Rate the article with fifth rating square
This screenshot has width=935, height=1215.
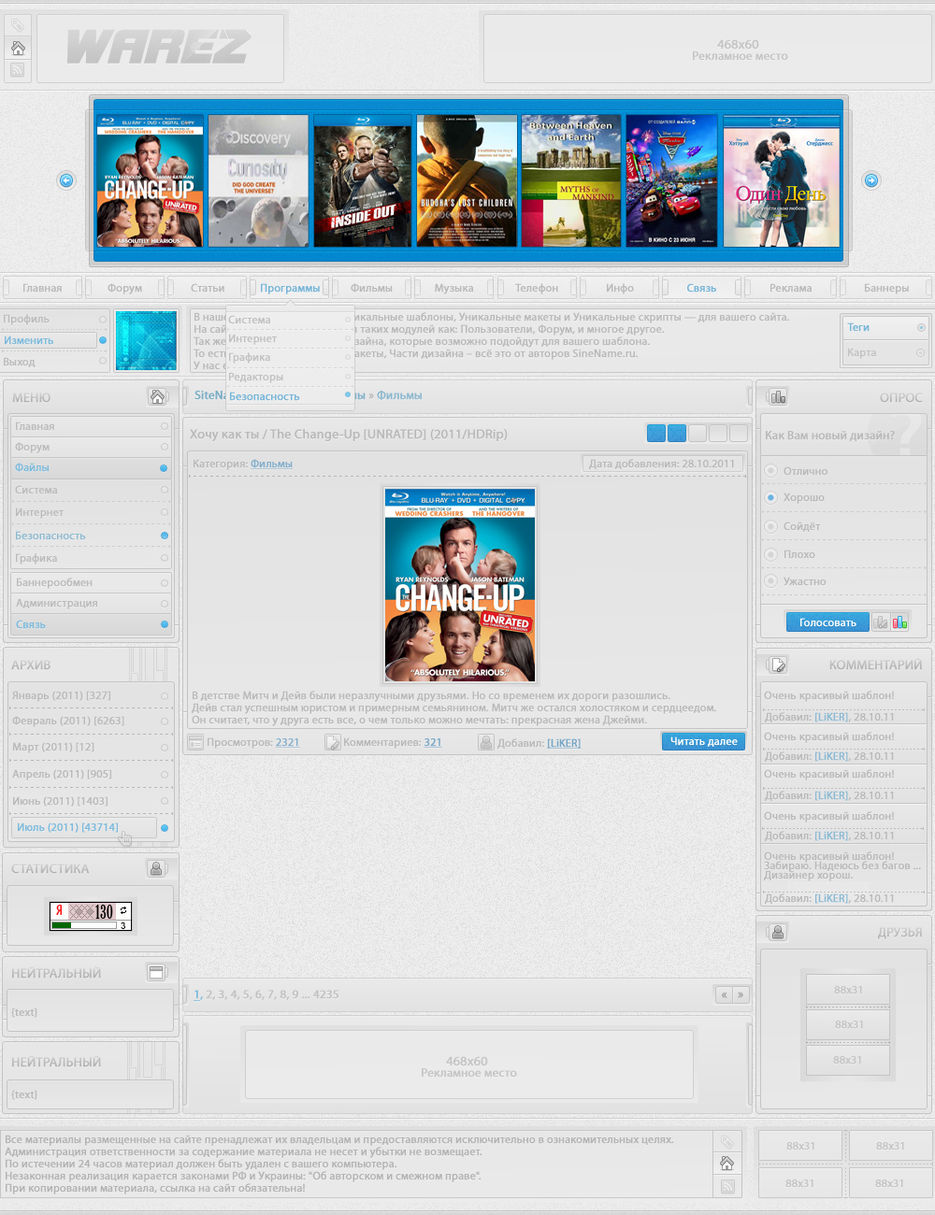point(738,433)
